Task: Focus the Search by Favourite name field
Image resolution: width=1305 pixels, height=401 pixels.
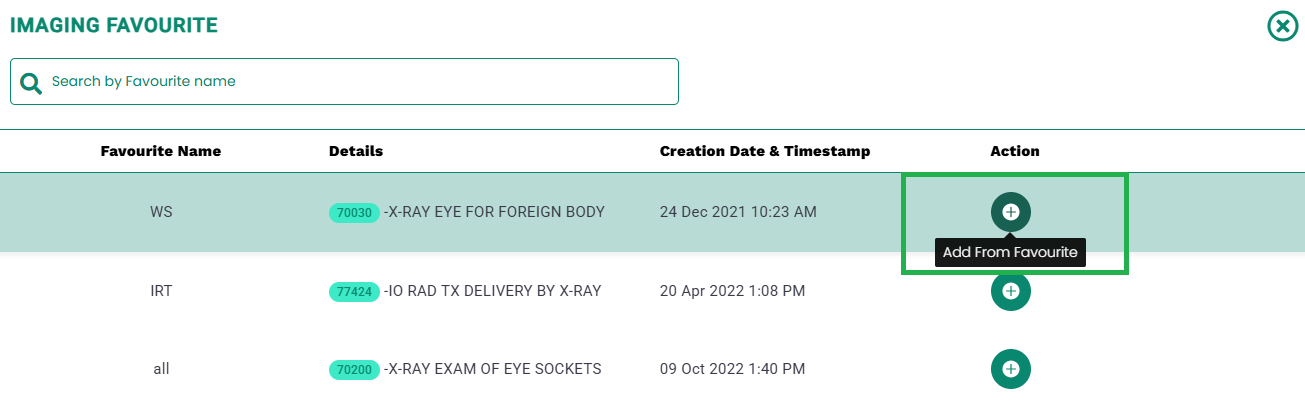Action: (344, 81)
